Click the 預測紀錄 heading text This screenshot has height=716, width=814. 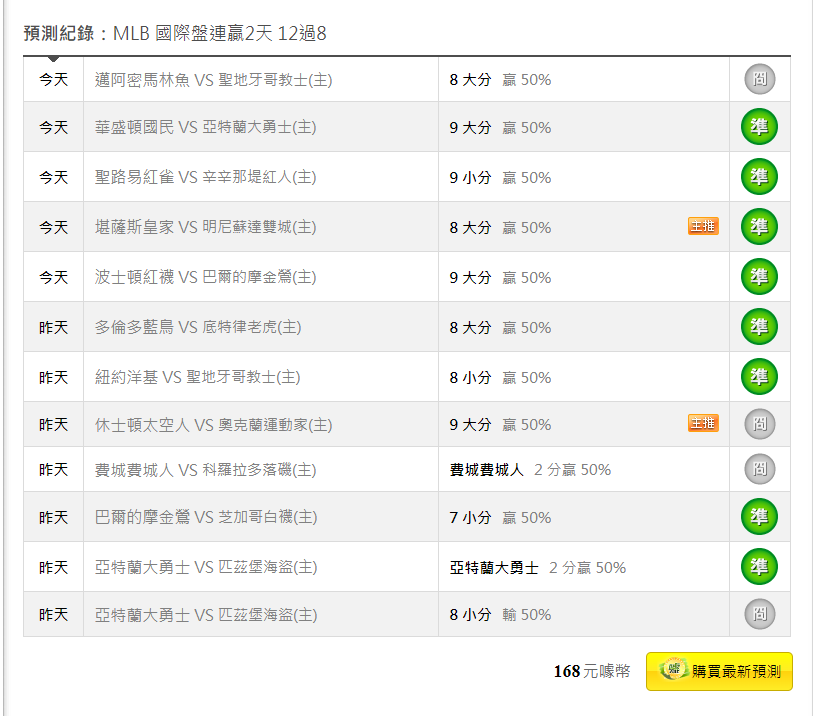(59, 33)
